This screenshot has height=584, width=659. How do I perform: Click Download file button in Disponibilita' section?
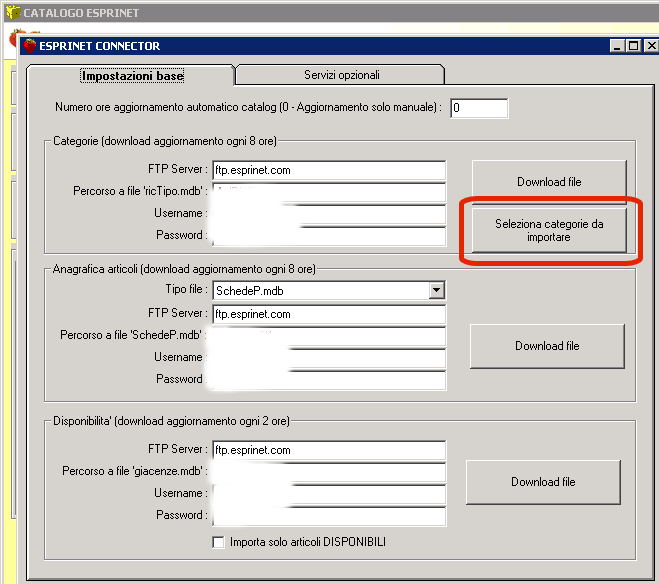click(x=543, y=482)
